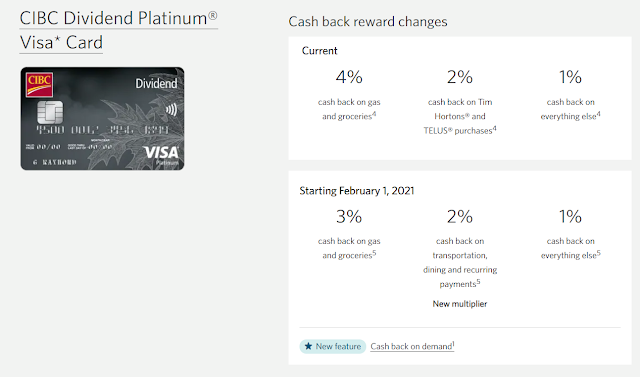Click footnote 4 next to TELUS purchases
The image size is (640, 377).
tap(495, 128)
